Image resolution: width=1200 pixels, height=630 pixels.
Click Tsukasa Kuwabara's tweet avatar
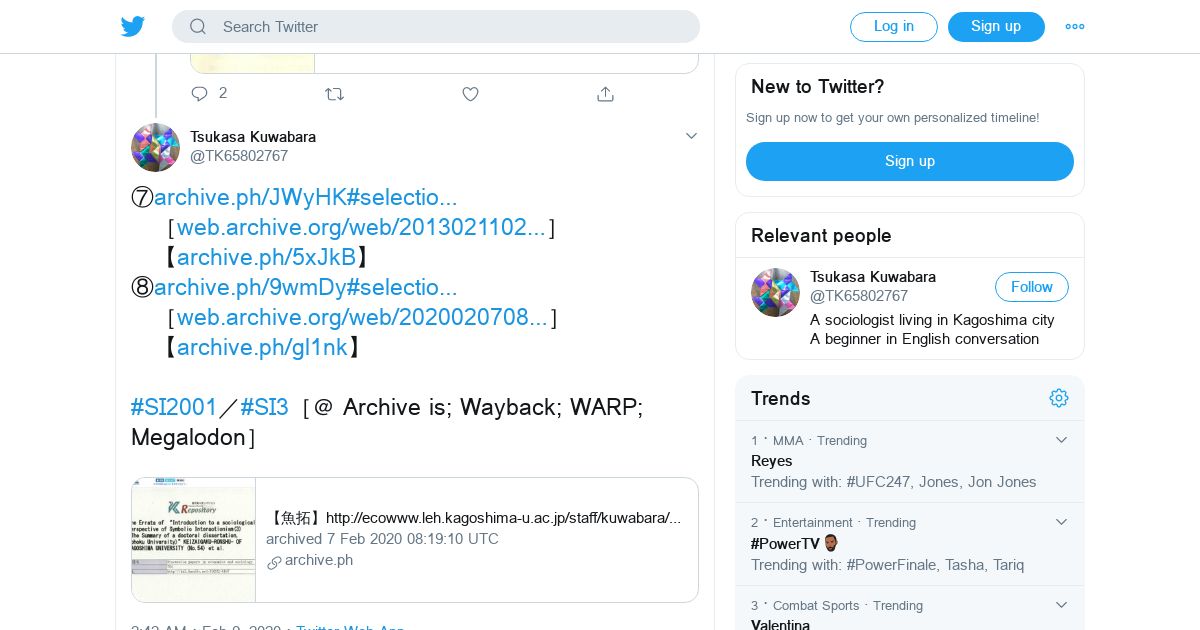[x=155, y=147]
